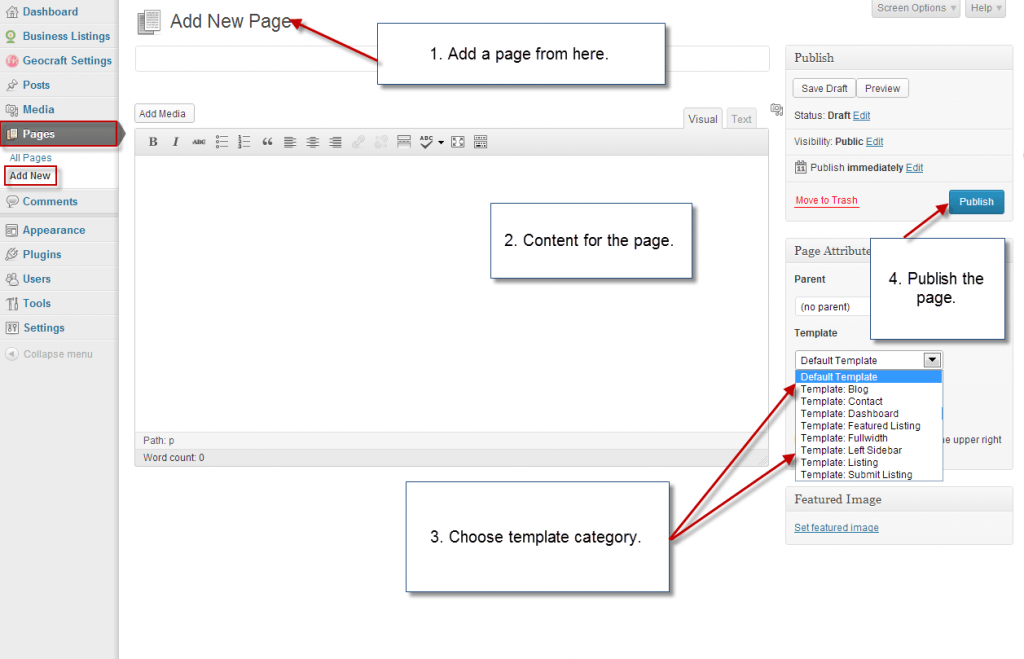The width and height of the screenshot is (1024, 659).
Task: Center align the text
Action: coord(312,142)
